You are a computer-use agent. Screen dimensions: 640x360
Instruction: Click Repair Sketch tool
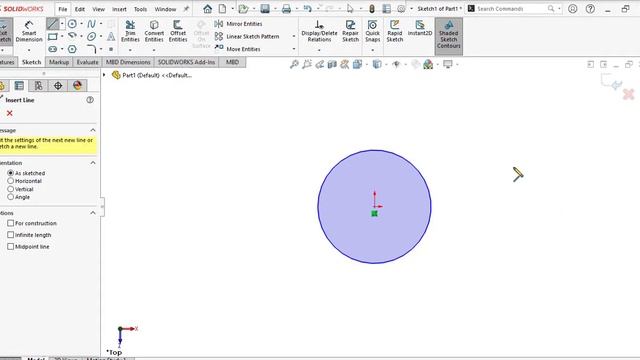click(x=350, y=31)
